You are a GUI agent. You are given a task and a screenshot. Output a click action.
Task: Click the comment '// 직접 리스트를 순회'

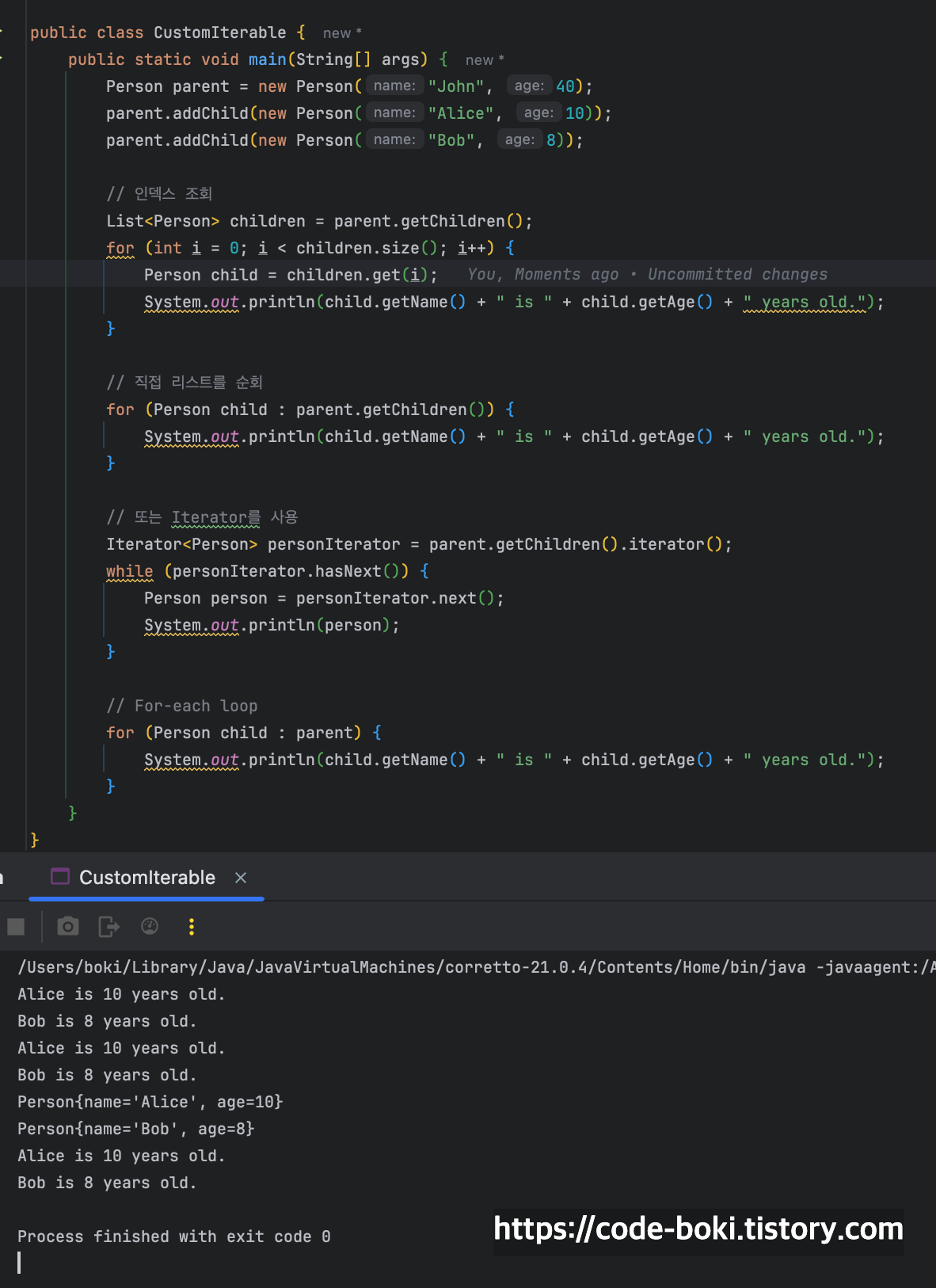tap(185, 383)
